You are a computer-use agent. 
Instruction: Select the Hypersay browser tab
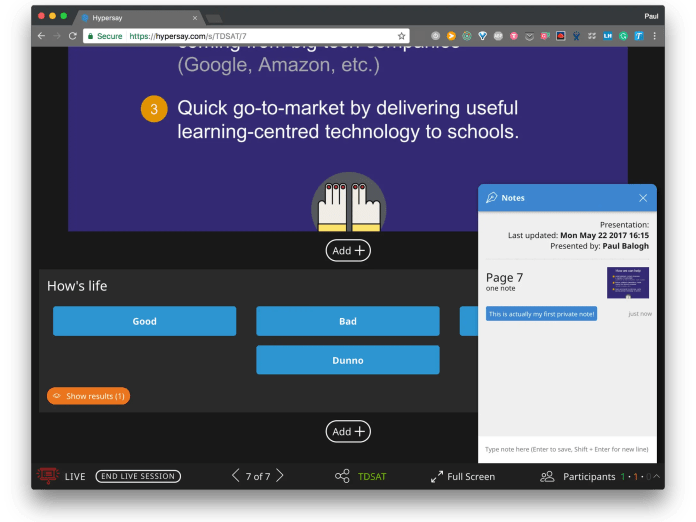138,18
